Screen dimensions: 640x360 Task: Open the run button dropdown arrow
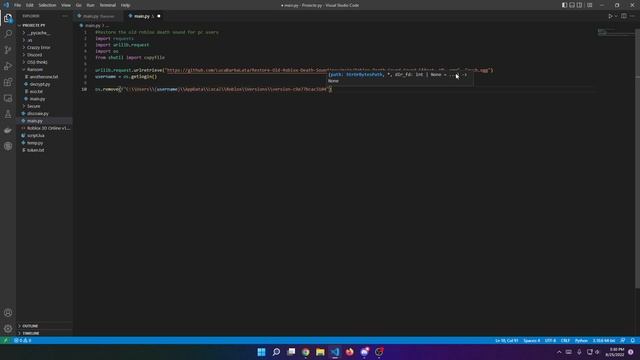pyautogui.click(x=616, y=16)
